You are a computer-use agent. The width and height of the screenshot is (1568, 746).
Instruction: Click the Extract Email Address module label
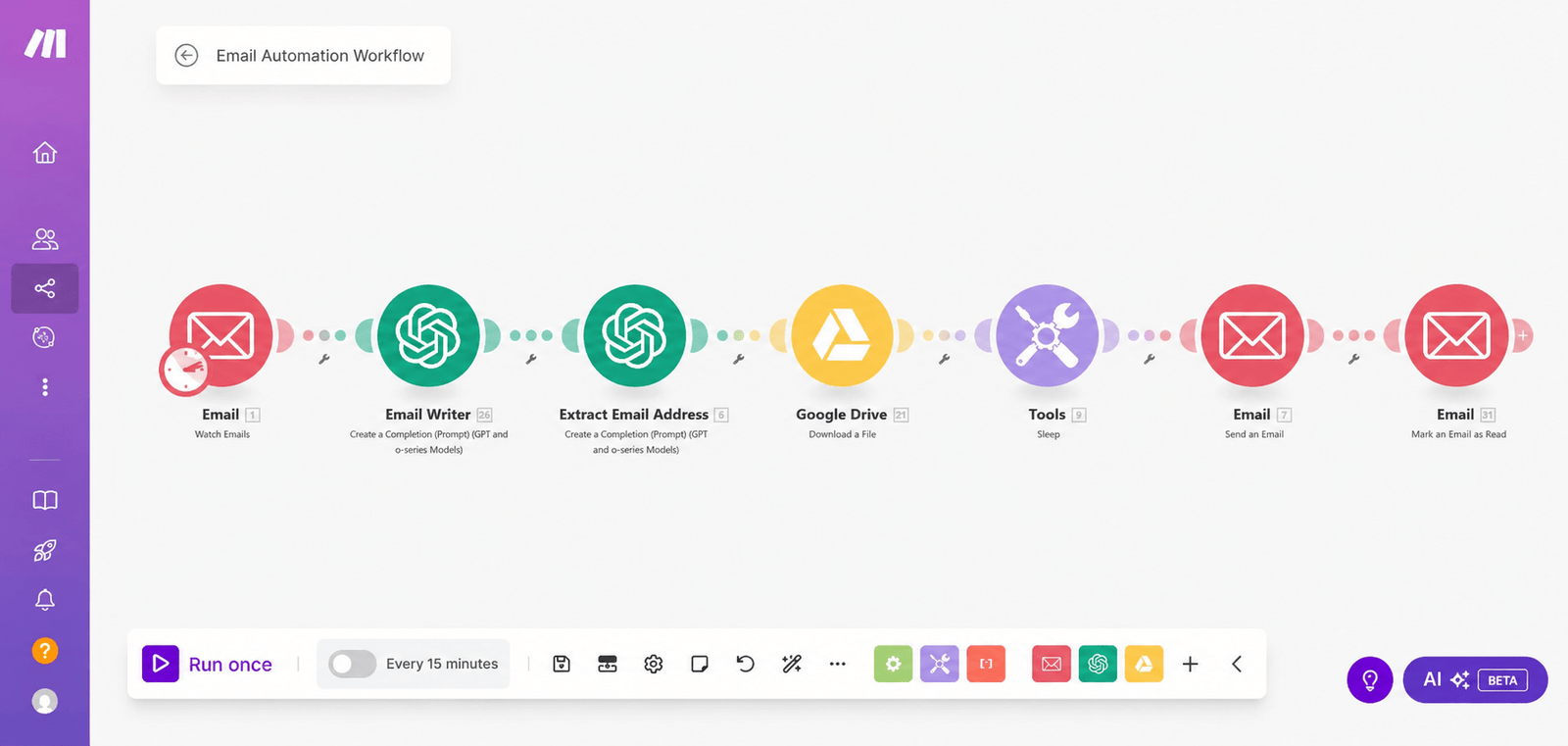click(634, 415)
